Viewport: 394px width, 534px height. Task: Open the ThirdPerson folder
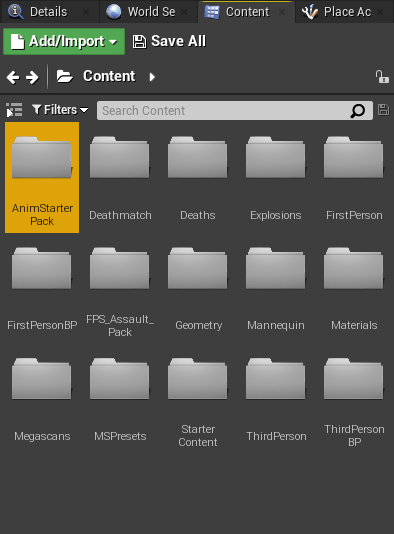tap(275, 400)
